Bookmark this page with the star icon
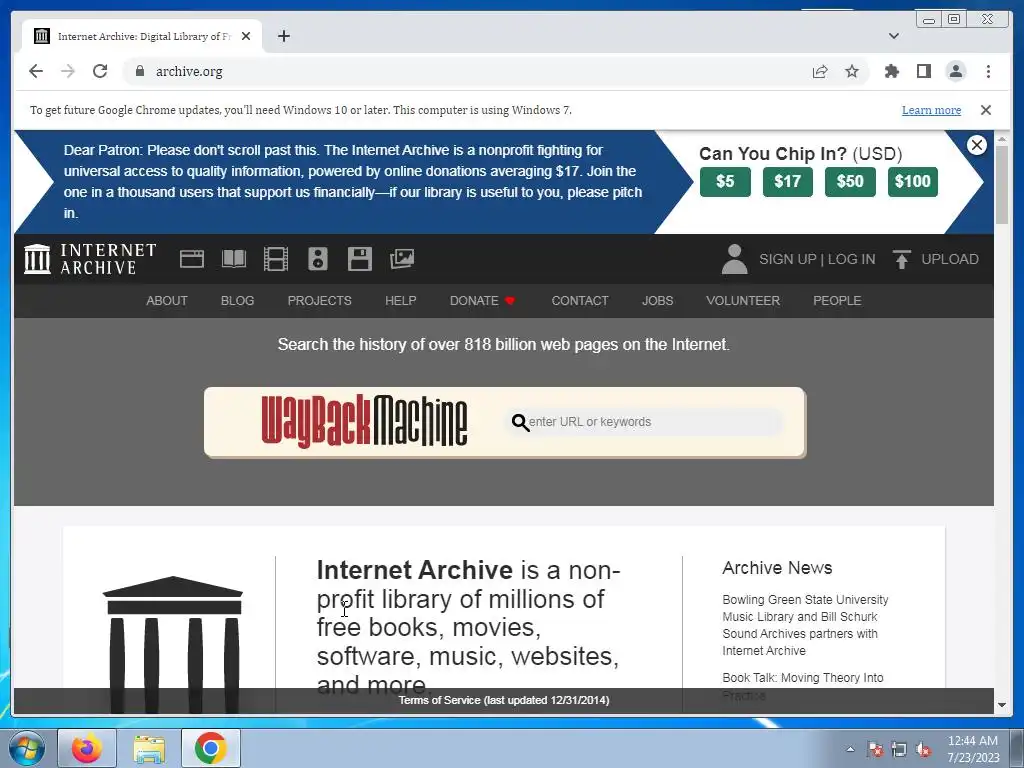1024x768 pixels. 852,71
